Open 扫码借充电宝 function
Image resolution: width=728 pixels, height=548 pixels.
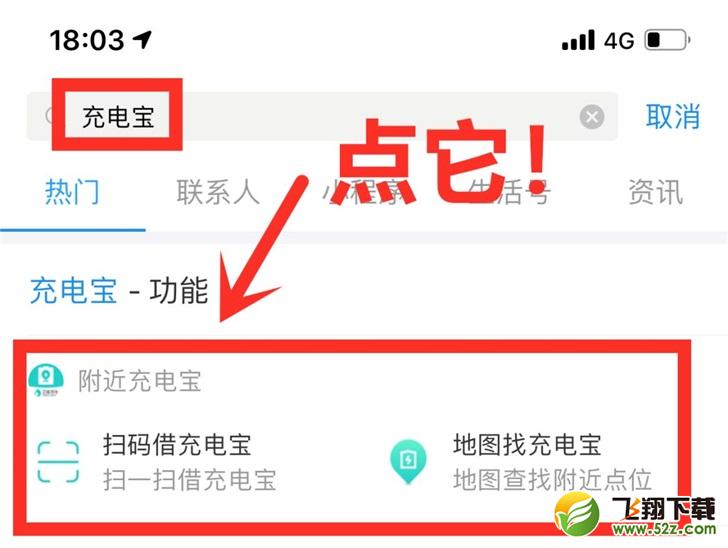pos(177,444)
